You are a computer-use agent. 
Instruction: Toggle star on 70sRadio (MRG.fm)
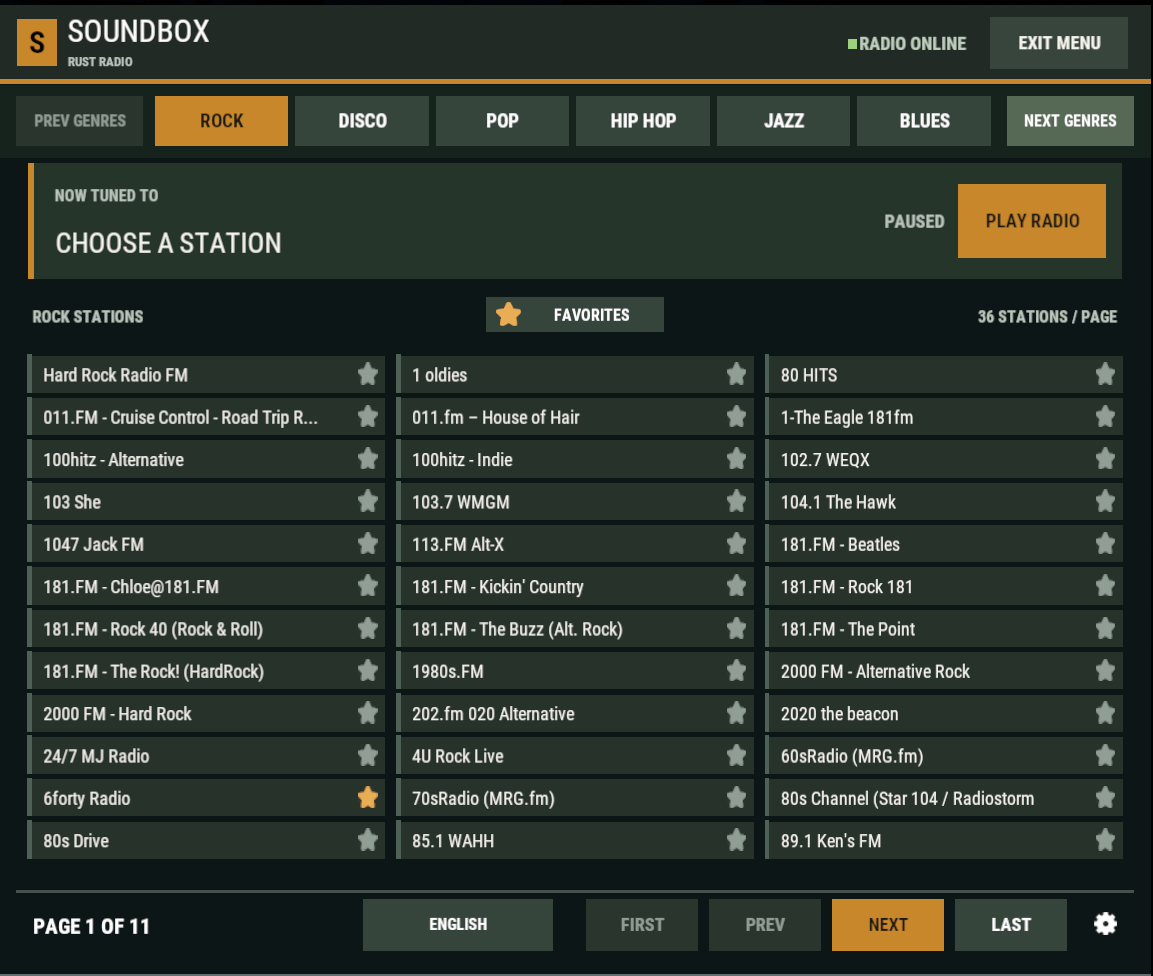tap(736, 798)
